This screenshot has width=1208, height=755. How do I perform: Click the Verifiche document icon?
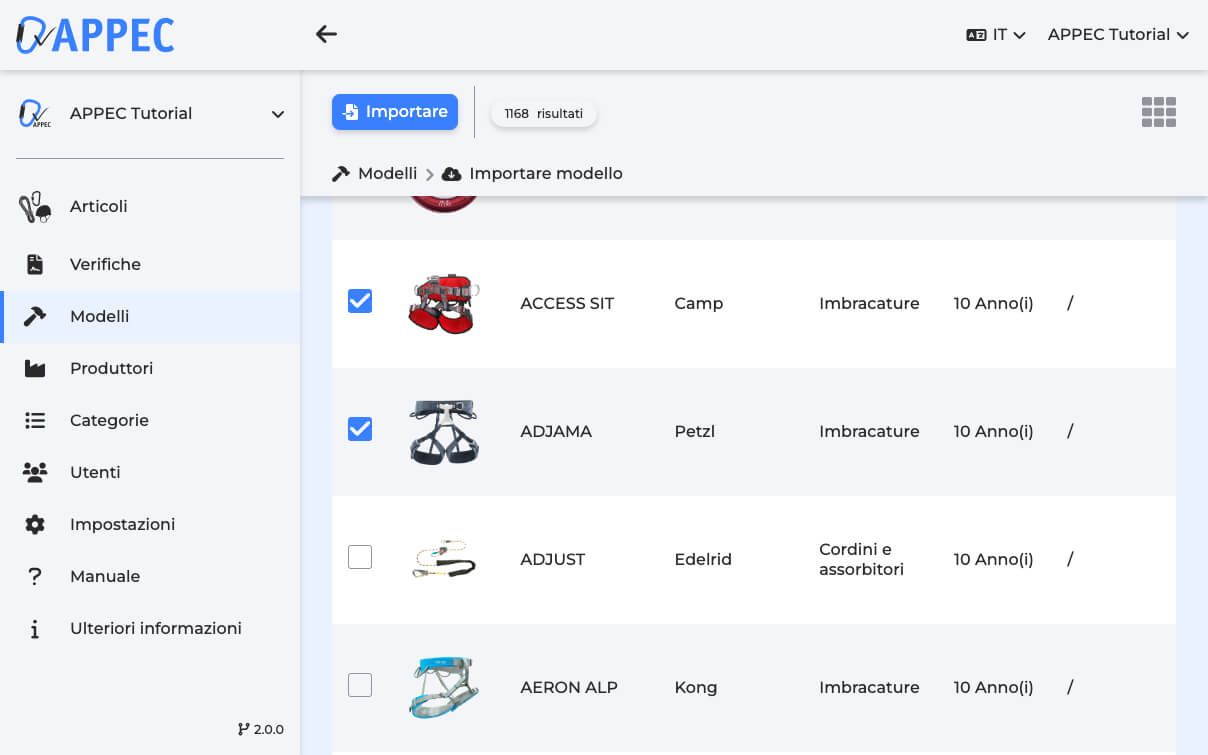(x=35, y=264)
